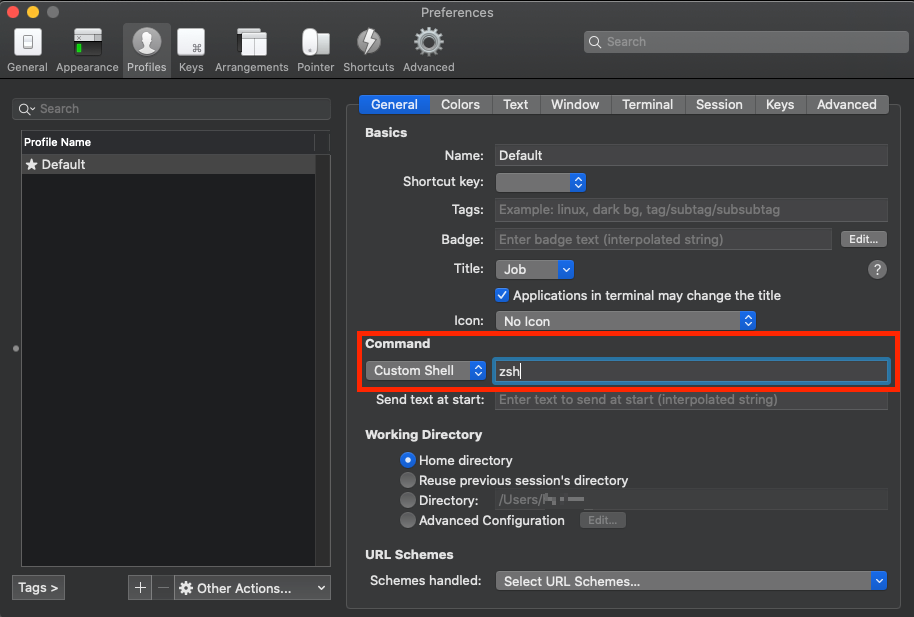Switch to the Terminal tab
Viewport: 914px width, 617px height.
647,104
